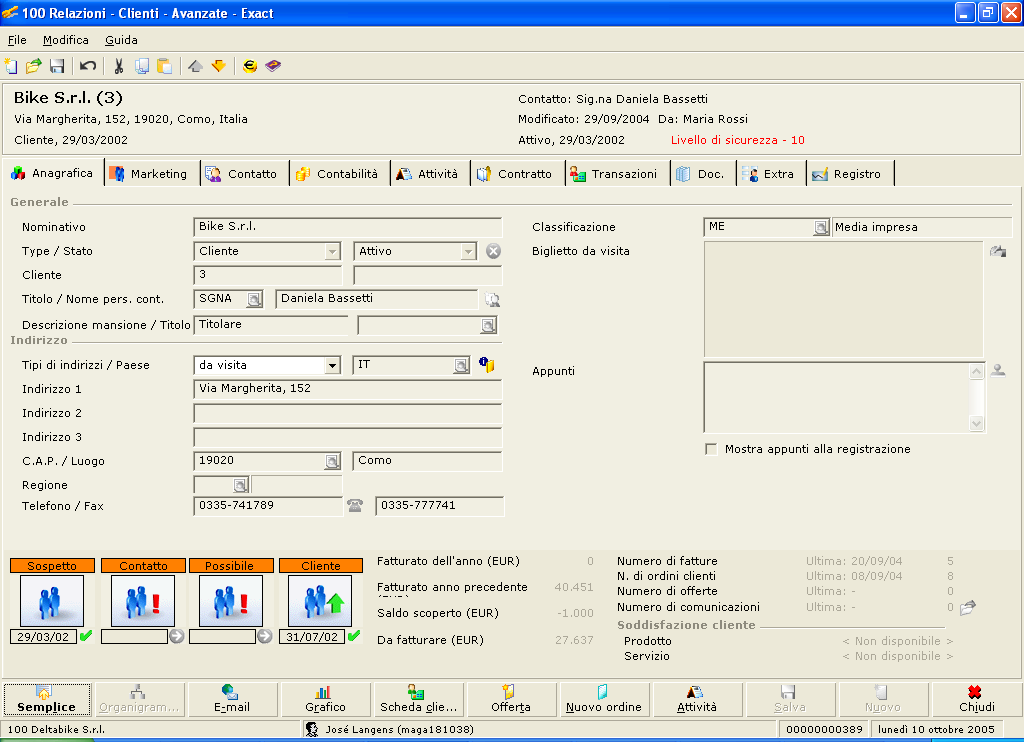Click the fax field 0335-777741

click(440, 506)
